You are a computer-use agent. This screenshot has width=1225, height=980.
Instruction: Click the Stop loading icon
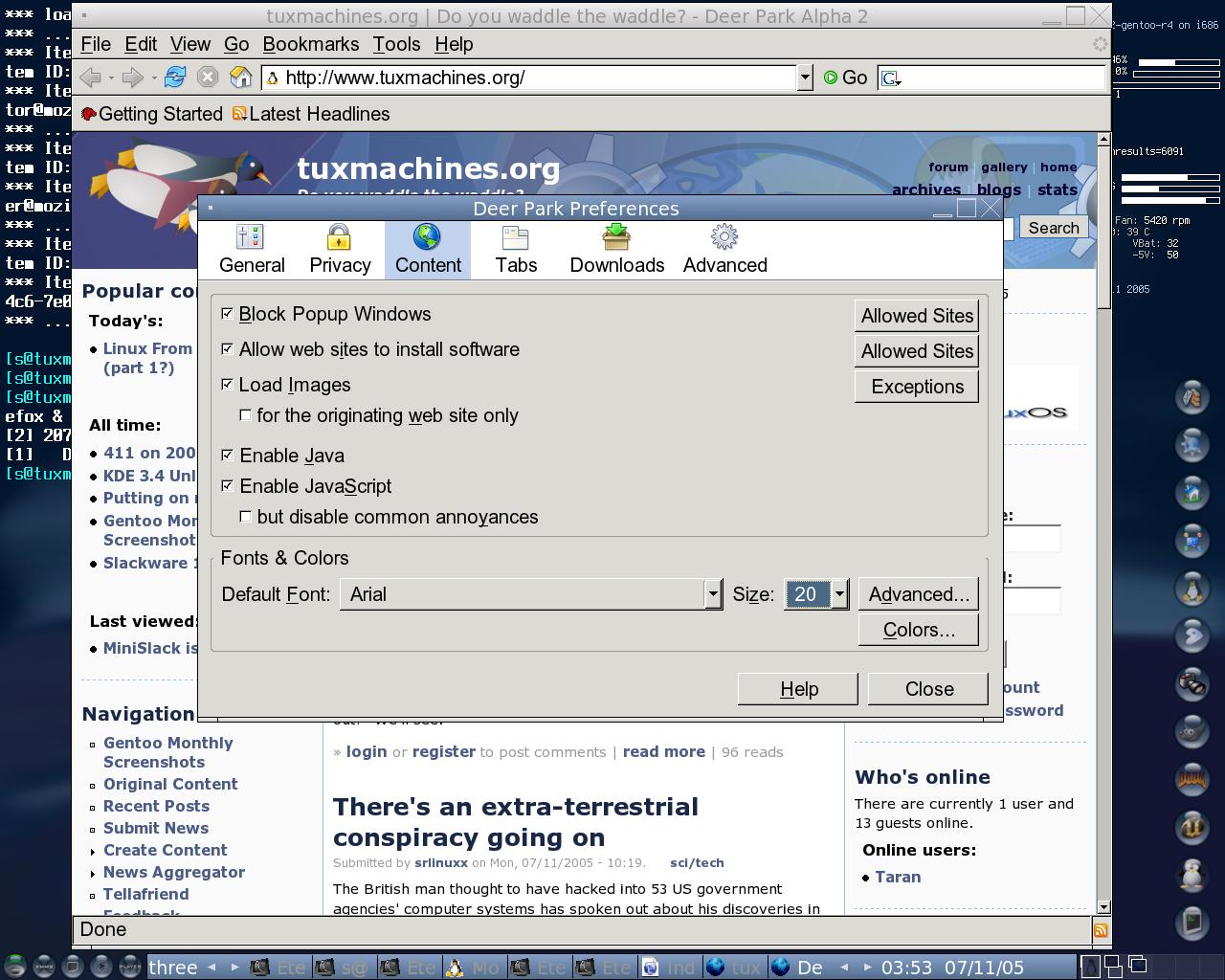(207, 78)
